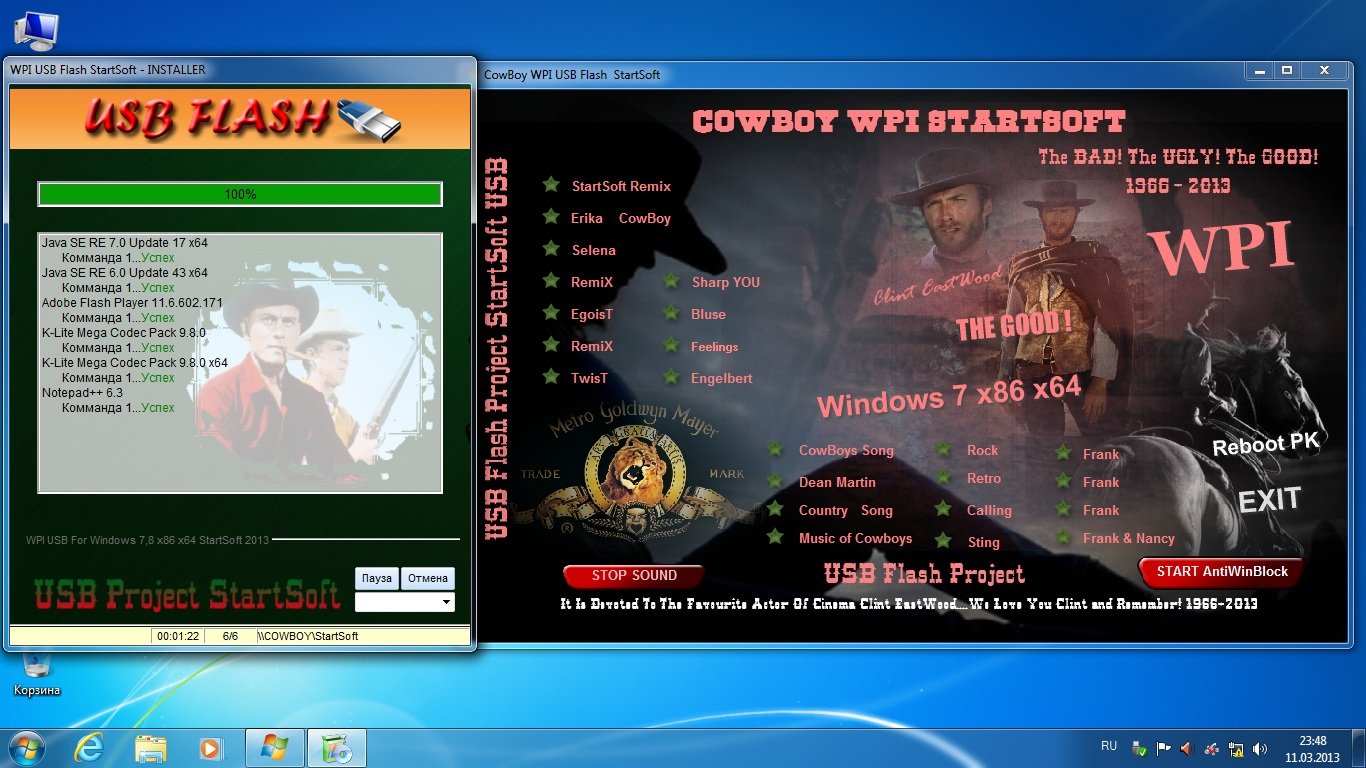Click the elapsed time 00:01:22 in the status bar
Screen dimensions: 1366x768
[x=178, y=636]
